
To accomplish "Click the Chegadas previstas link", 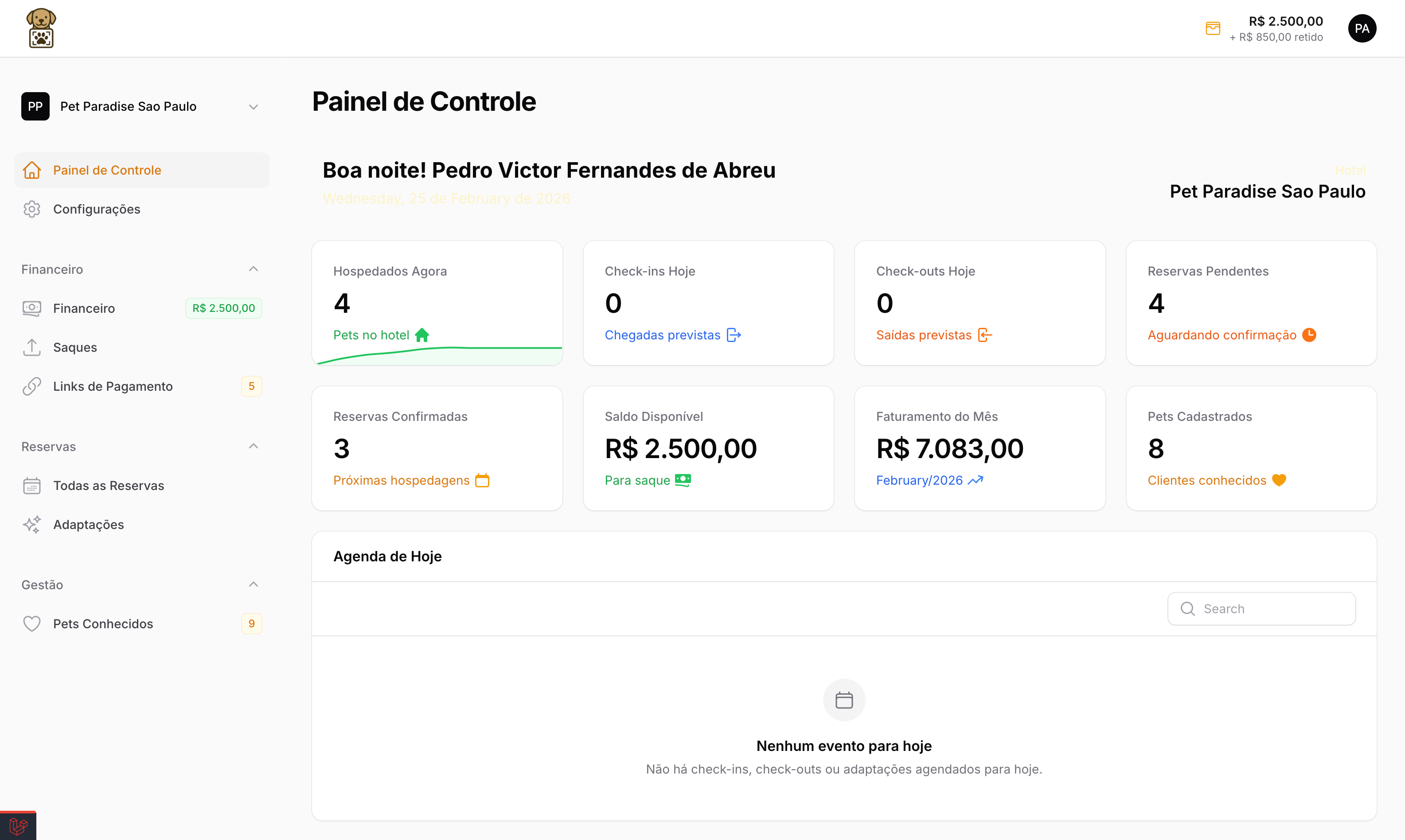I will point(662,335).
